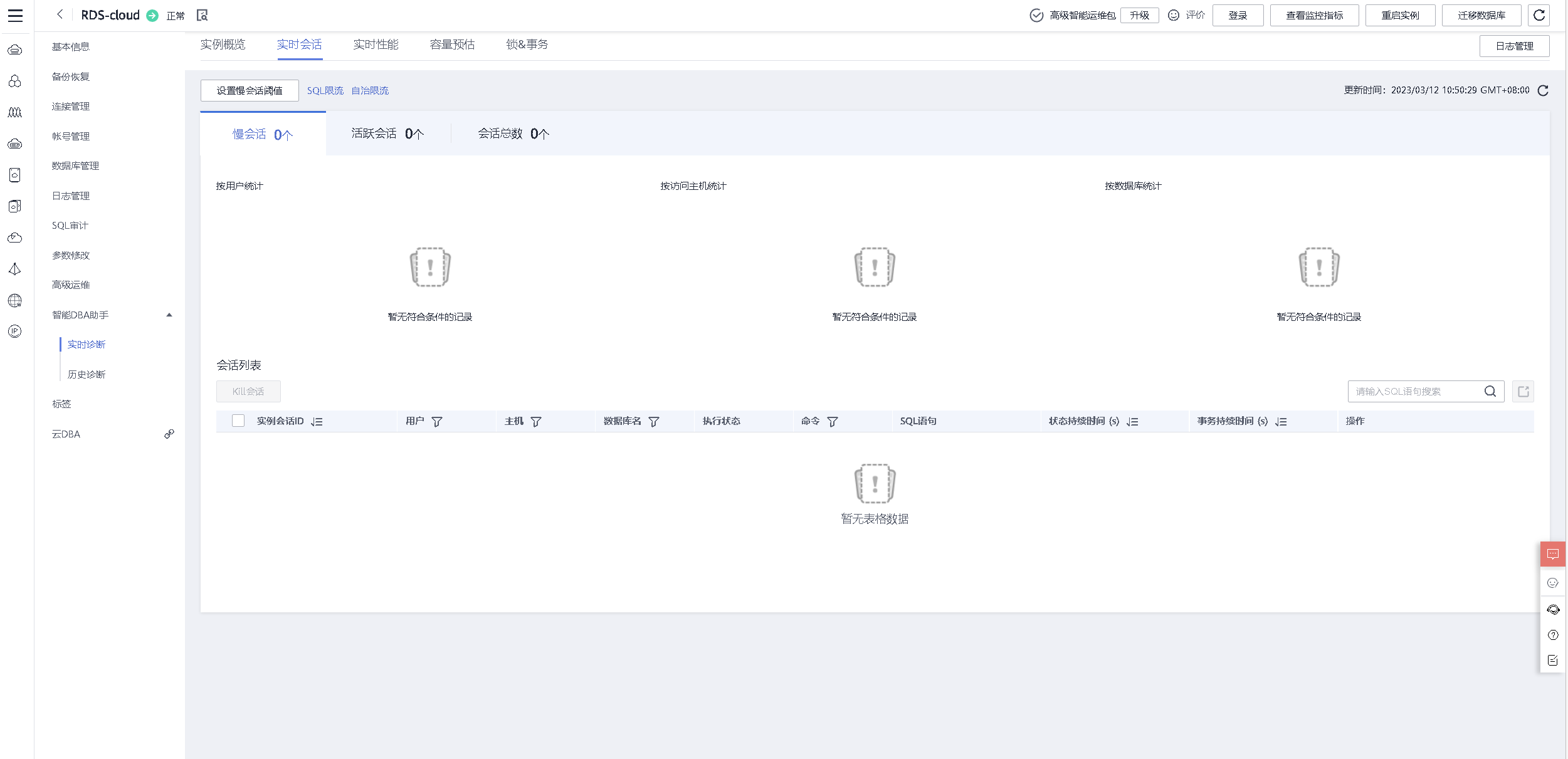Switch to the 实时性能 tab

pyautogui.click(x=376, y=44)
